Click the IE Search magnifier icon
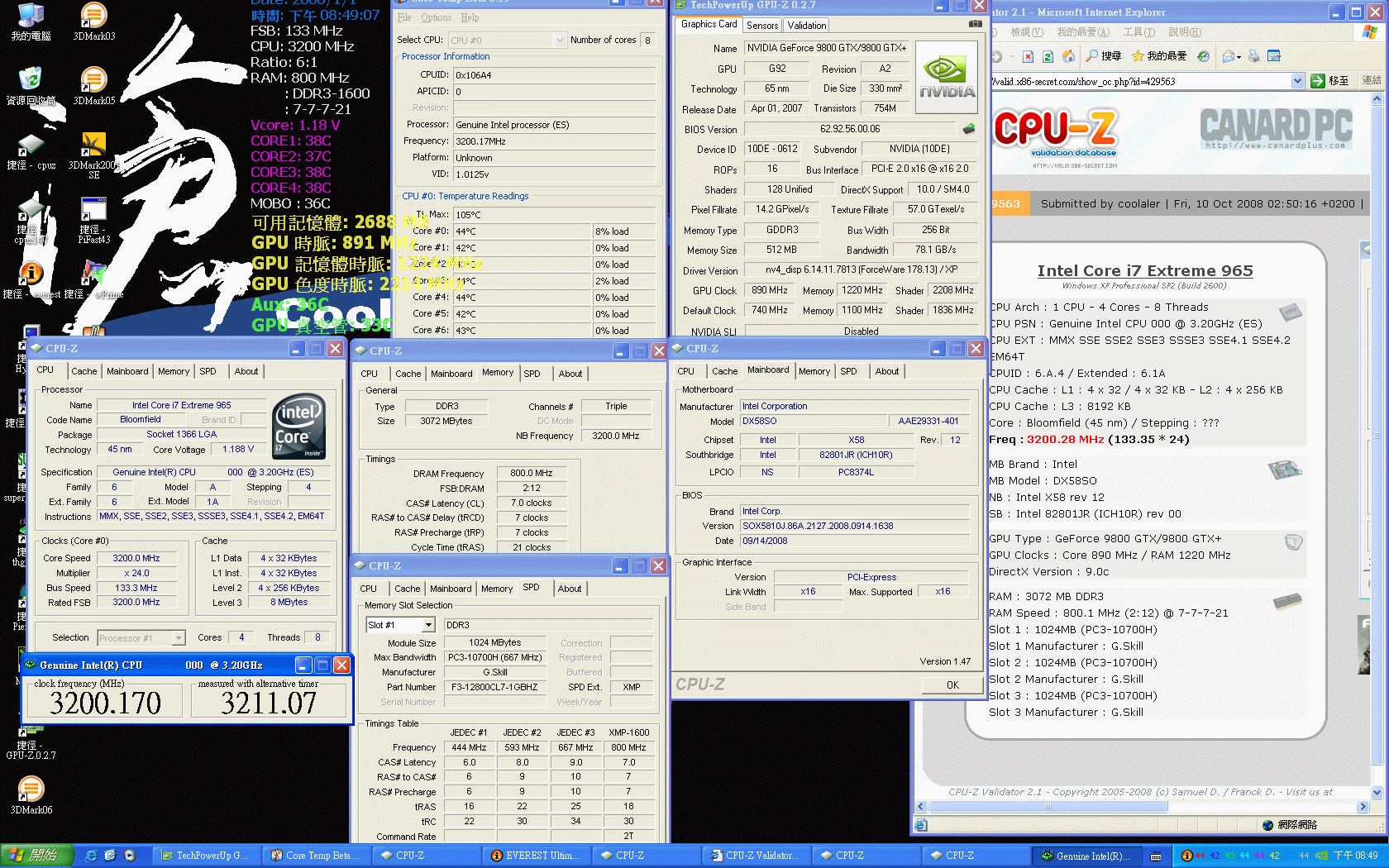1389x868 pixels. tap(1103, 56)
